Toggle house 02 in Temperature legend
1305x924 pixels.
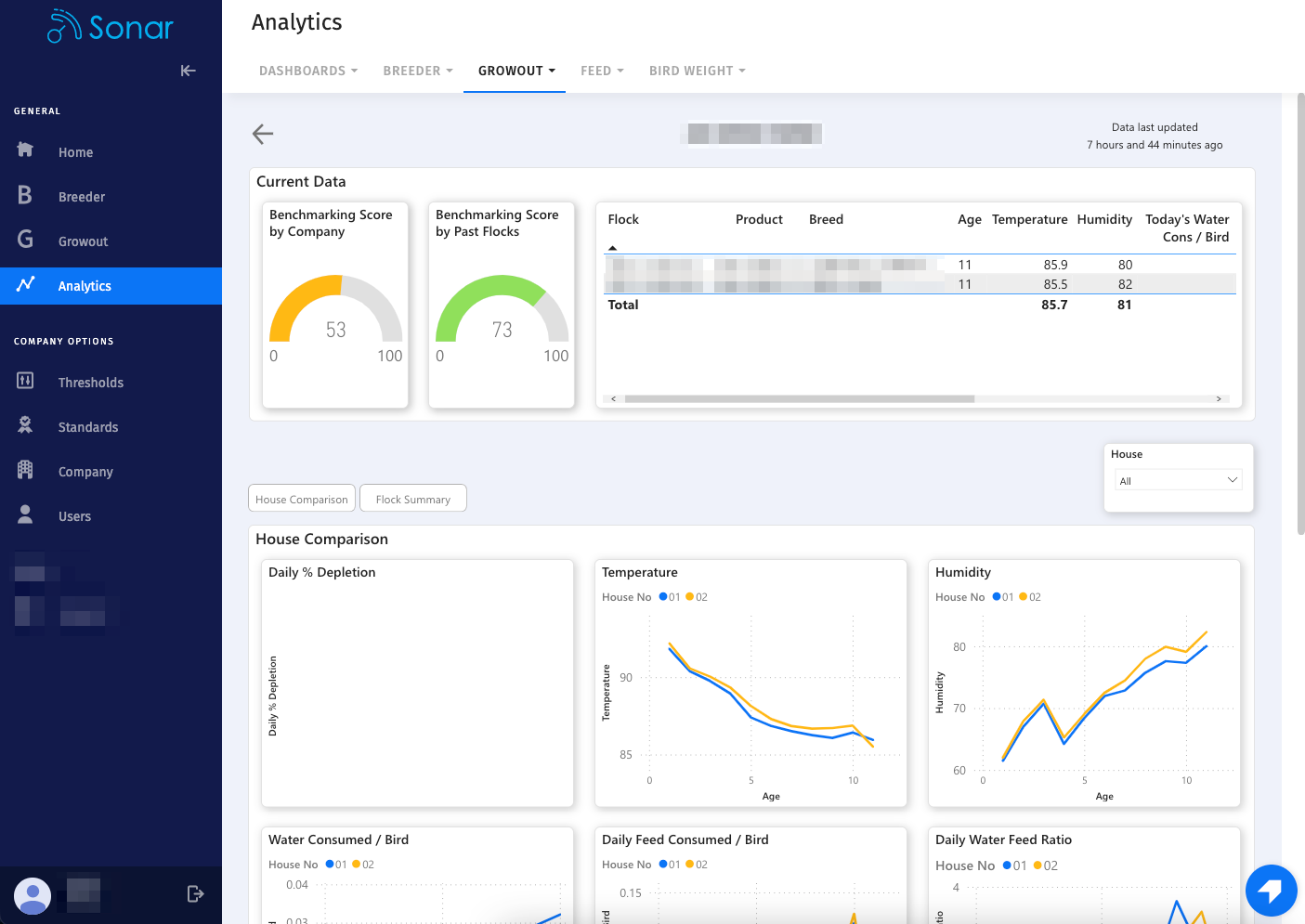coord(697,597)
